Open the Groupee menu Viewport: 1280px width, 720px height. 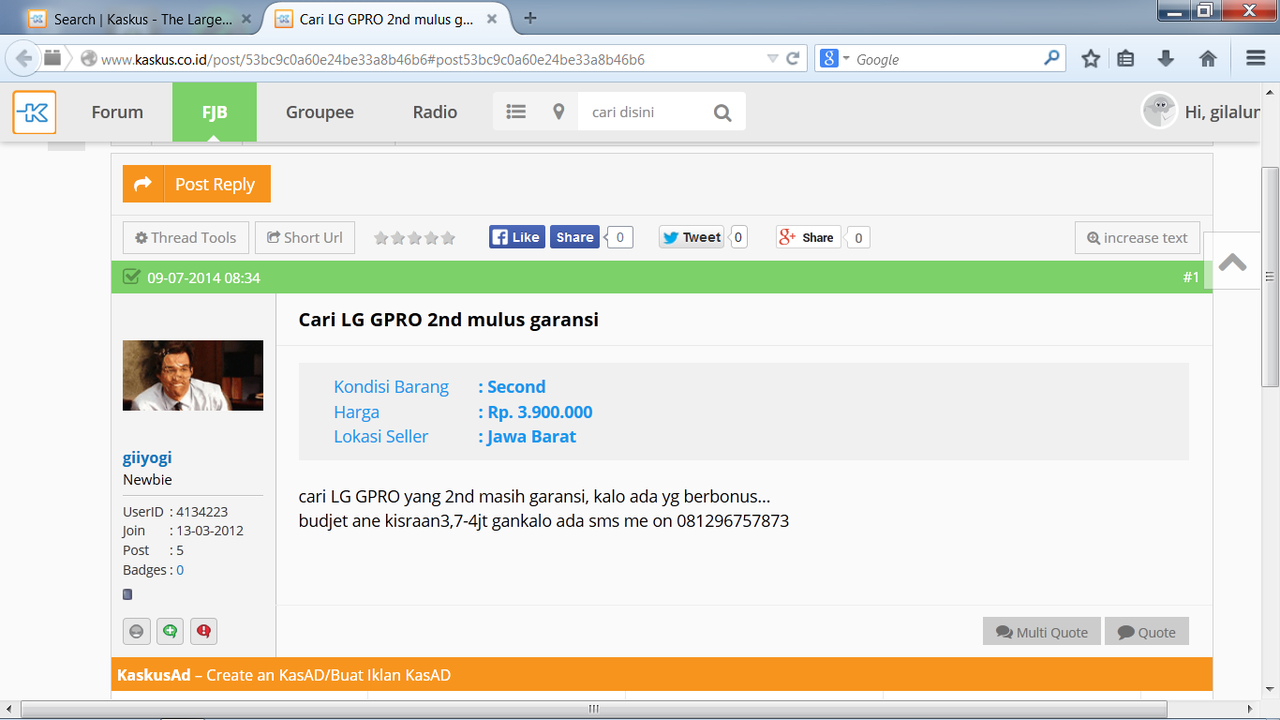coord(320,112)
